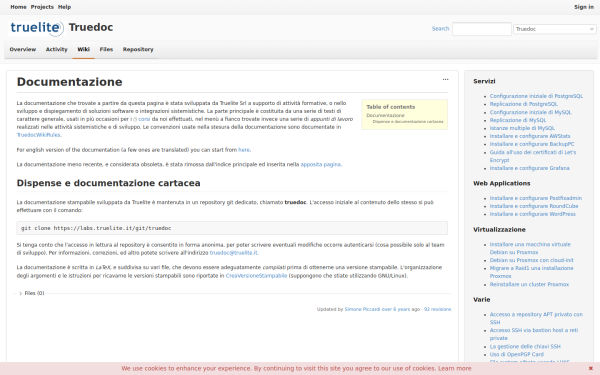The width and height of the screenshot is (600, 375).
Task: Open Installare e configurare BackupPC
Action: pyautogui.click(x=532, y=144)
